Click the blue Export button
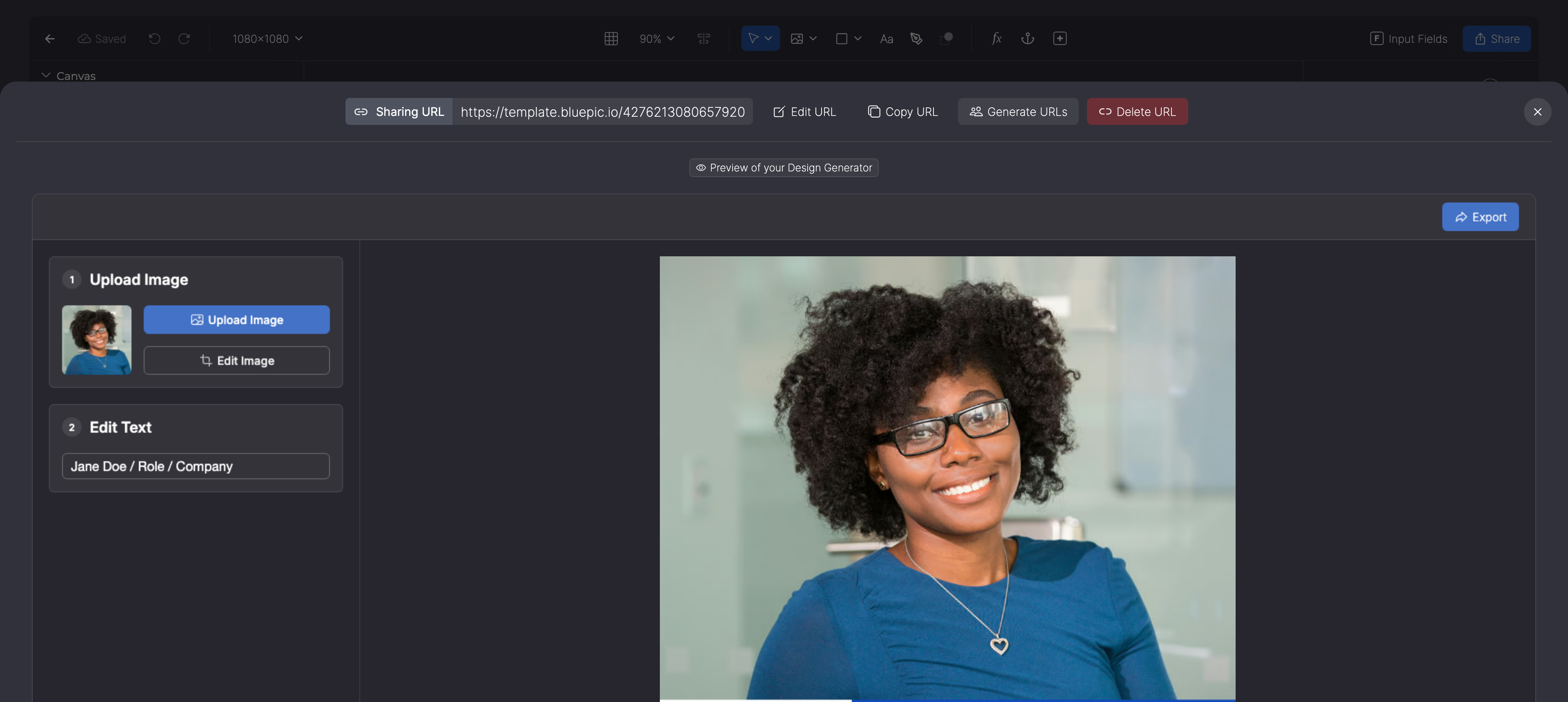The width and height of the screenshot is (1568, 702). pos(1480,217)
